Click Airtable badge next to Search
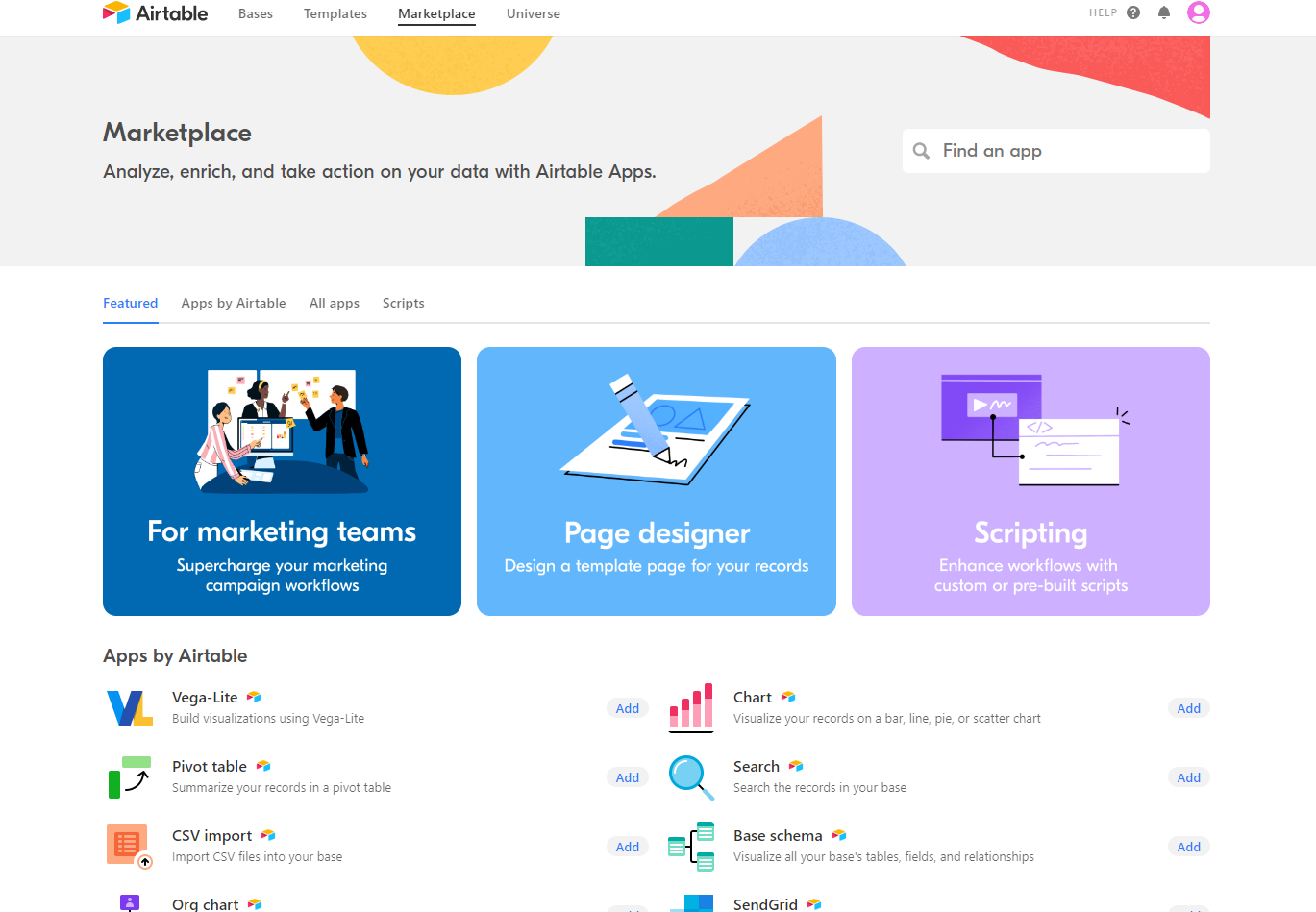Screen dimensions: 1316x912 796,766
